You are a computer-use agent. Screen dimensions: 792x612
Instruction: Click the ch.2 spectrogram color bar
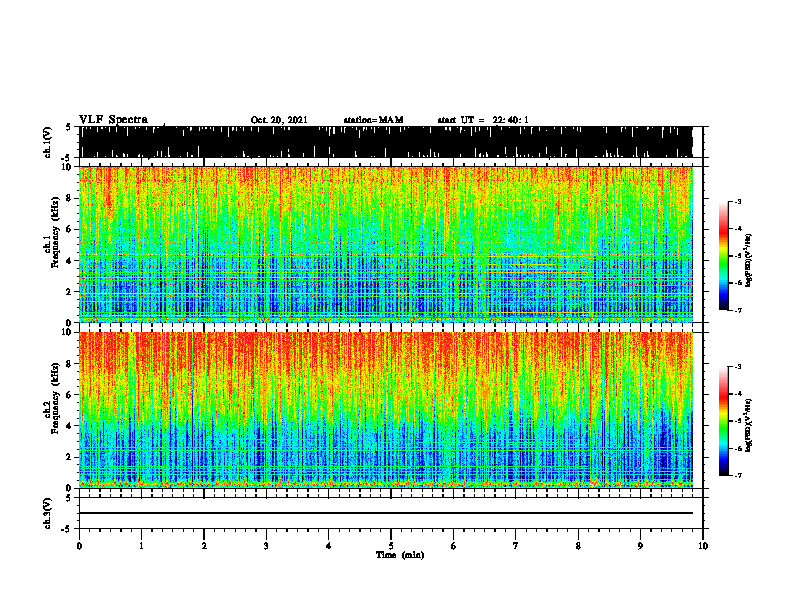(723, 421)
